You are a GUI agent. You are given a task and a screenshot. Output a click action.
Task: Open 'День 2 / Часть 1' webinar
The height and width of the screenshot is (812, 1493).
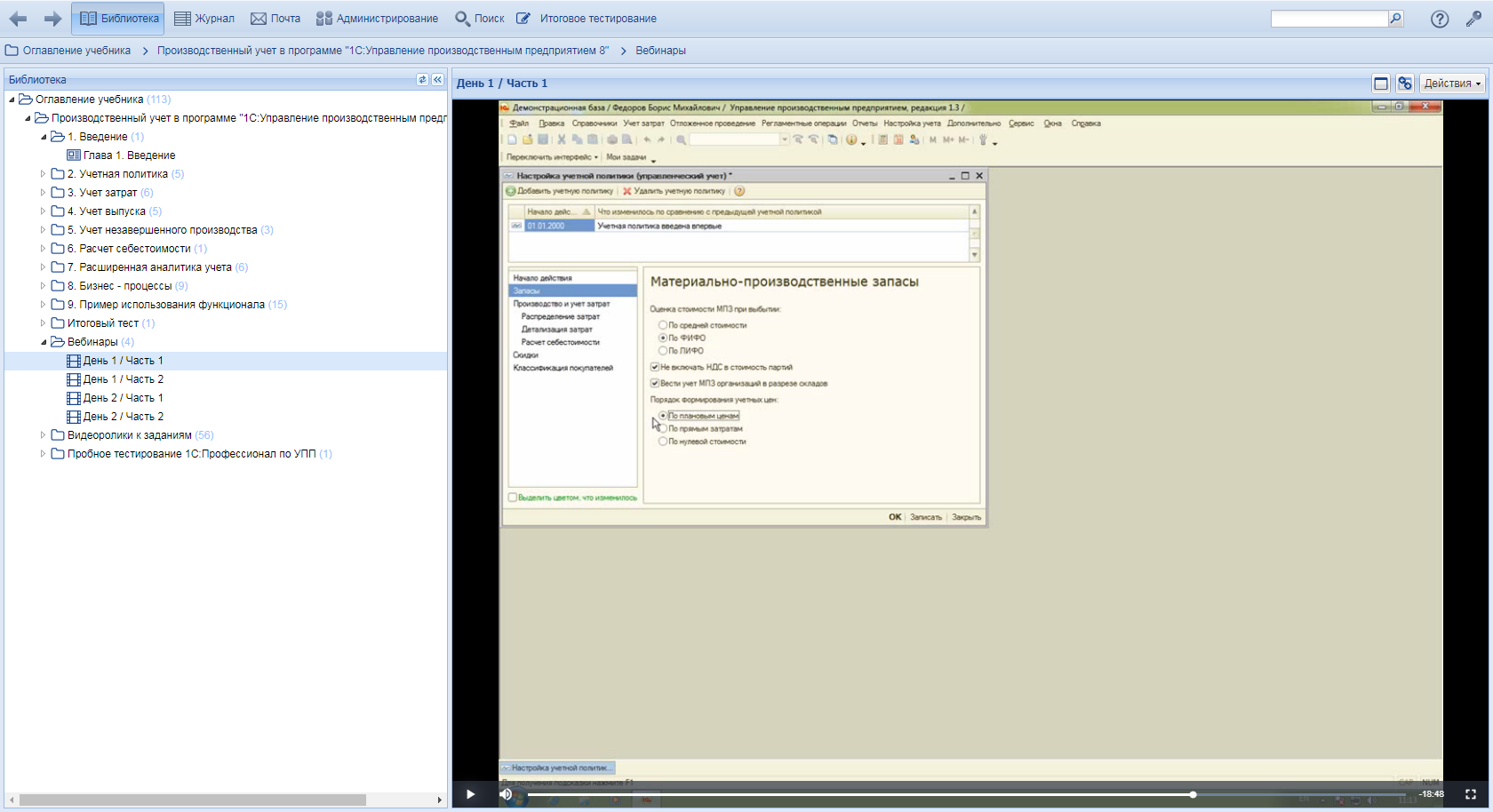point(123,398)
